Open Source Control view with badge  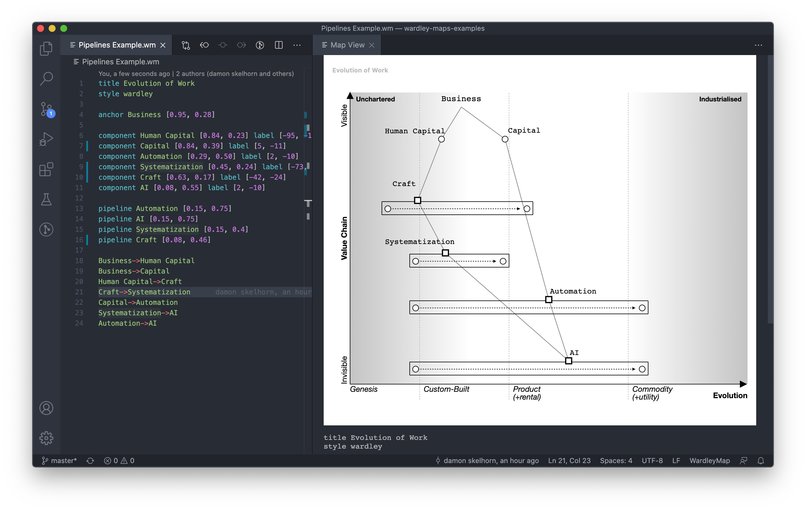[x=47, y=110]
